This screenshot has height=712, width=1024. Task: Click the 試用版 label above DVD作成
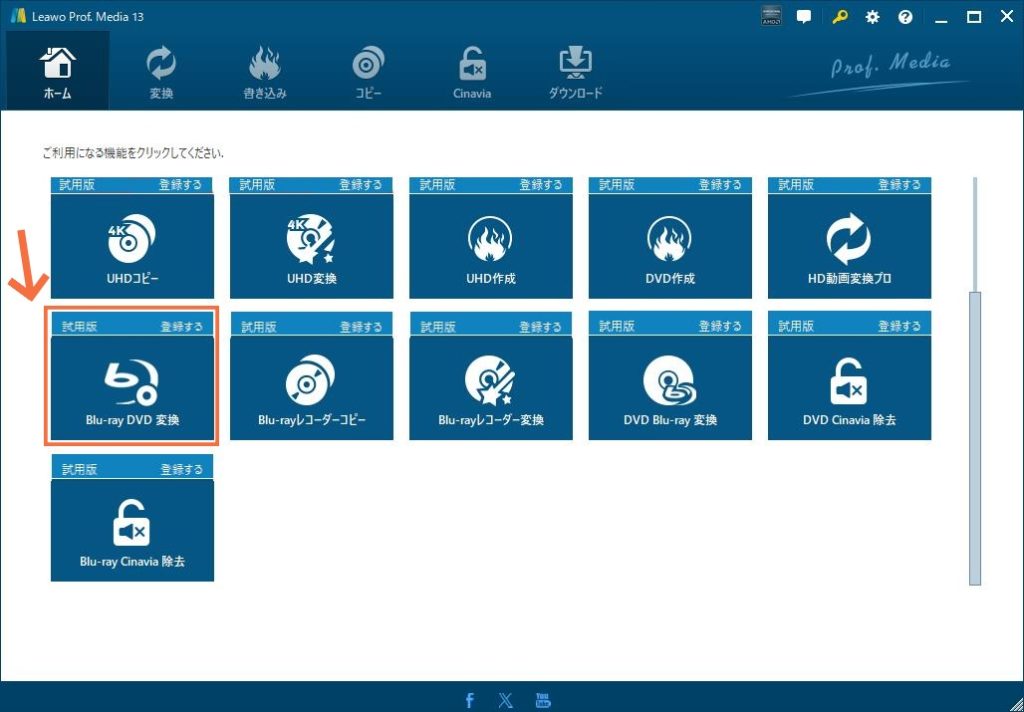(x=616, y=185)
